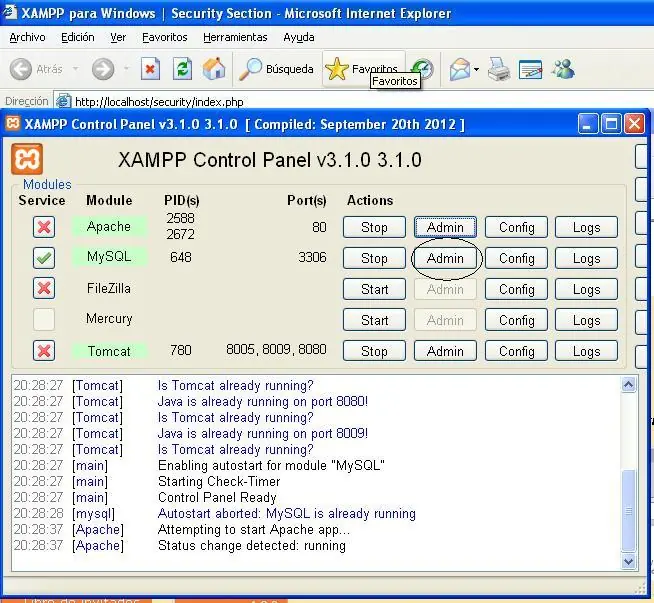The width and height of the screenshot is (654, 603).
Task: Expand the mail icon dropdown arrow
Action: click(x=476, y=69)
